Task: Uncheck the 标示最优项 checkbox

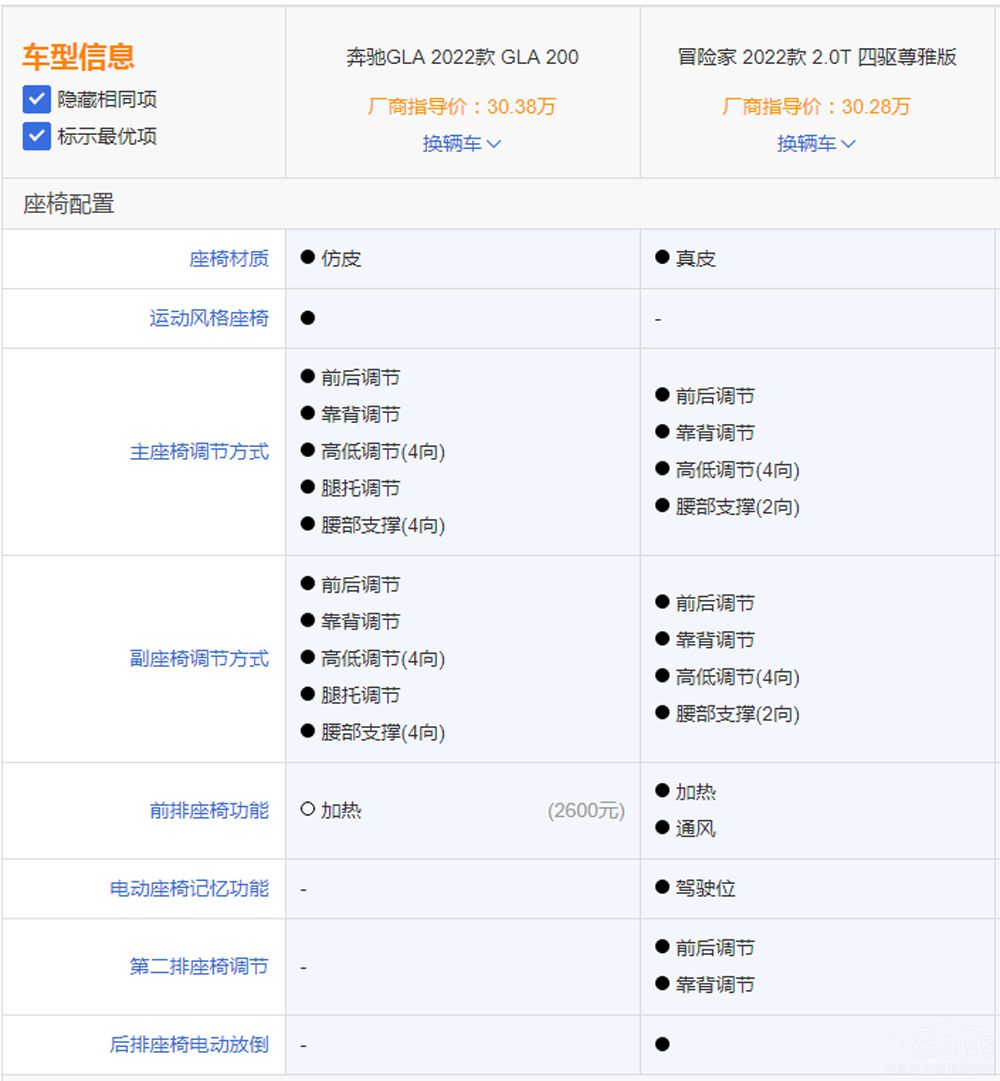Action: click(37, 136)
